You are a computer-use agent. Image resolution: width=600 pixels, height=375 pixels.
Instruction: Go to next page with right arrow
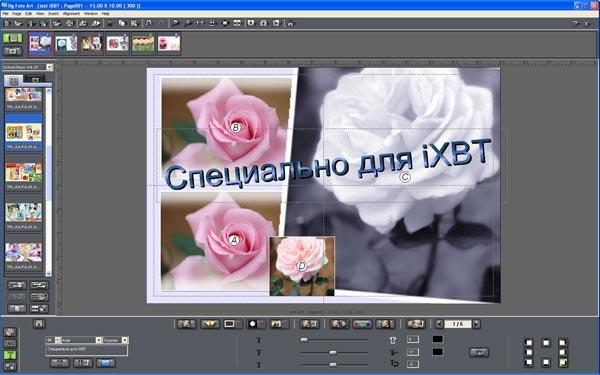coord(476,324)
